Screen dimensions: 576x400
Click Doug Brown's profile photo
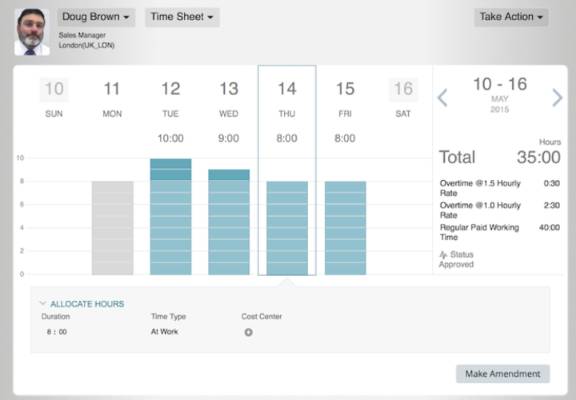[x=32, y=32]
